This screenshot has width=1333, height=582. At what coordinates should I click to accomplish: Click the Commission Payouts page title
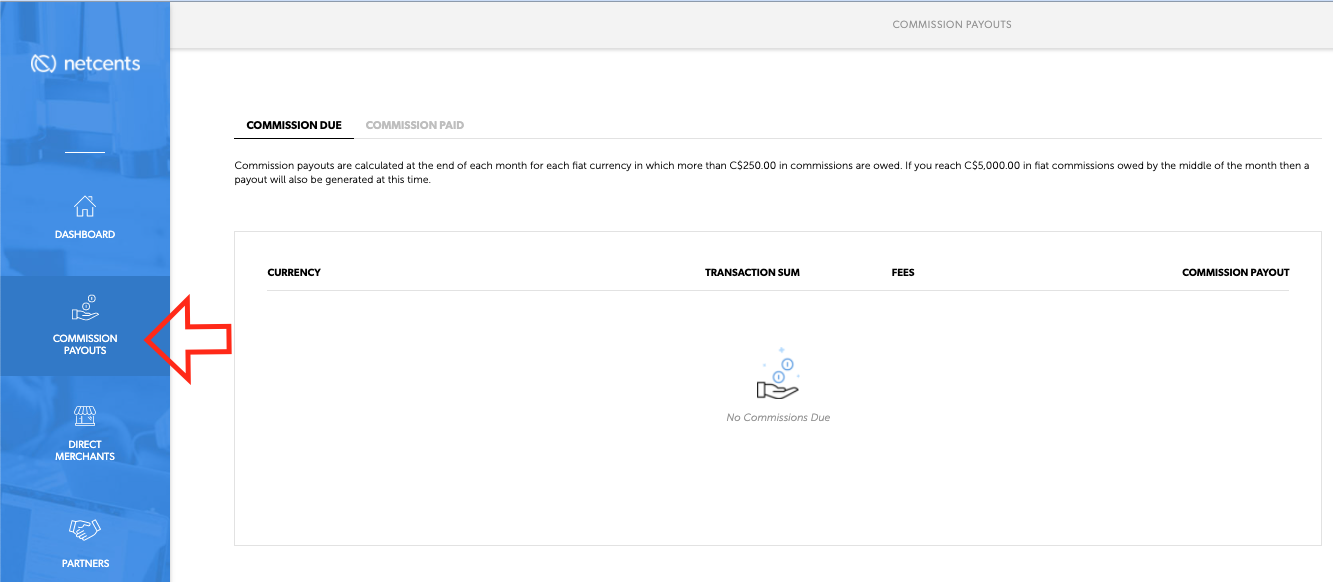pyautogui.click(x=952, y=24)
